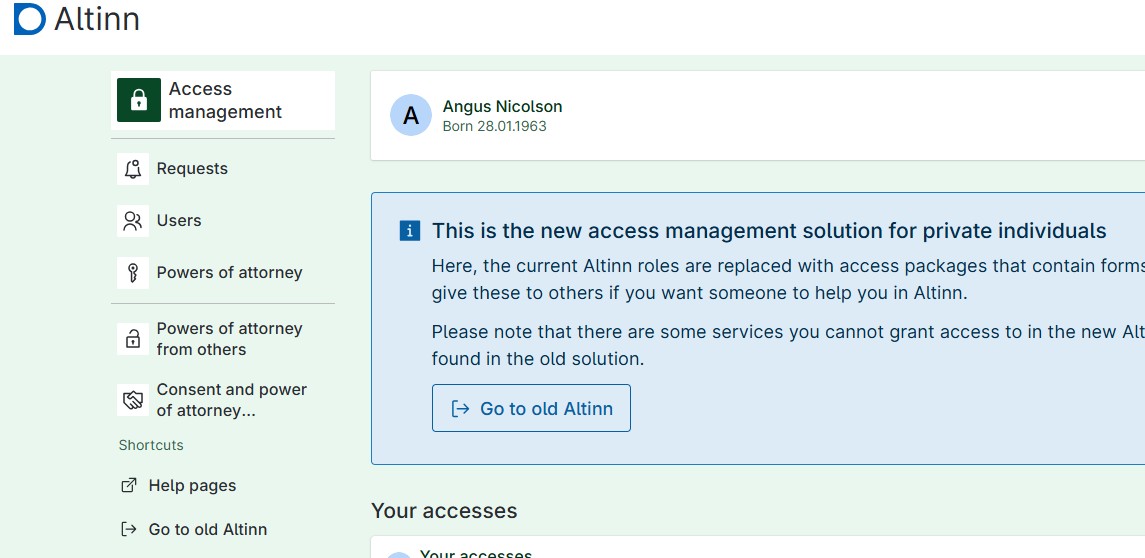Image resolution: width=1145 pixels, height=558 pixels.
Task: Click the Consent and power of attorney handshake icon
Action: pyautogui.click(x=133, y=400)
